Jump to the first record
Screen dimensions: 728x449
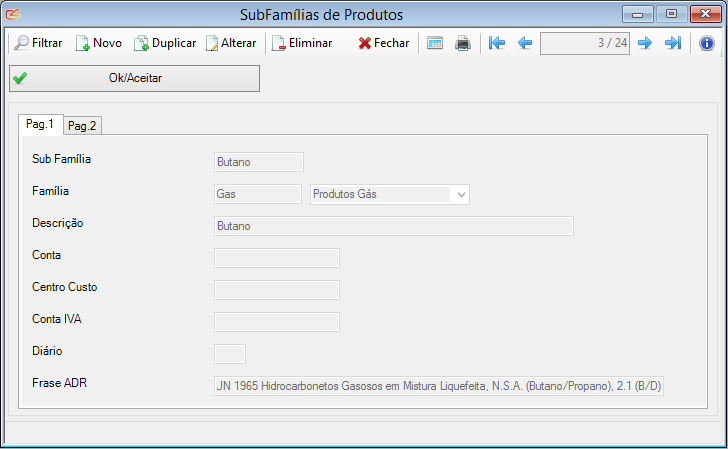497,43
